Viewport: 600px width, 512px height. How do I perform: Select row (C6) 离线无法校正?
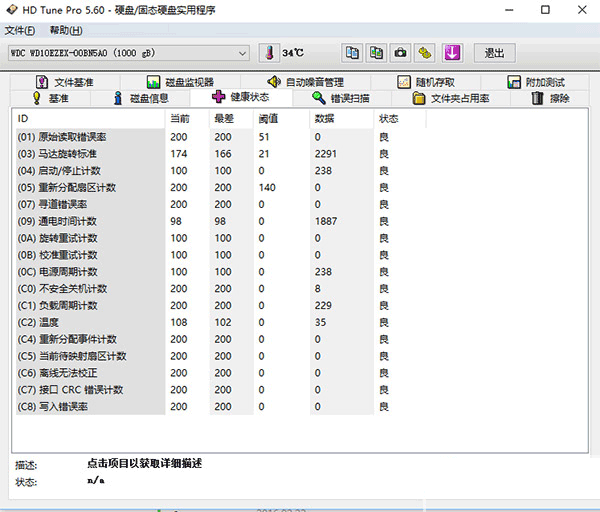pos(220,373)
